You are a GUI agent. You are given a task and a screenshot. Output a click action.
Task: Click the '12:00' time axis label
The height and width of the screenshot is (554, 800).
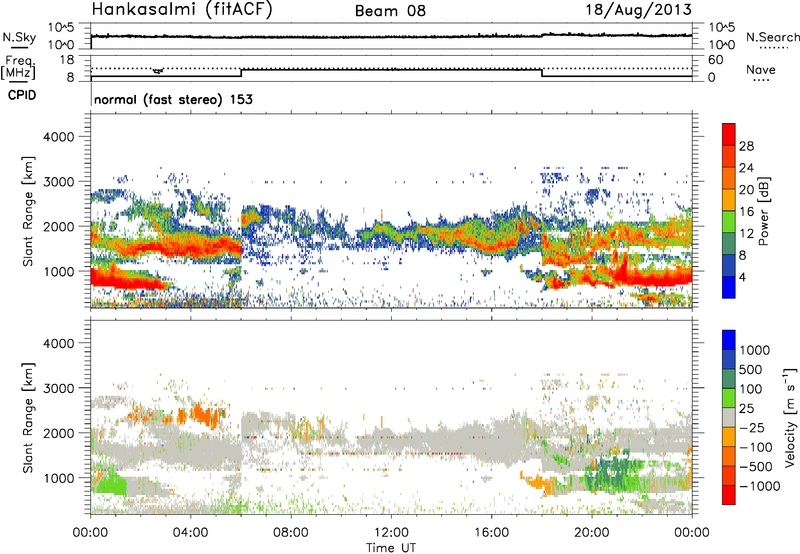click(x=391, y=533)
